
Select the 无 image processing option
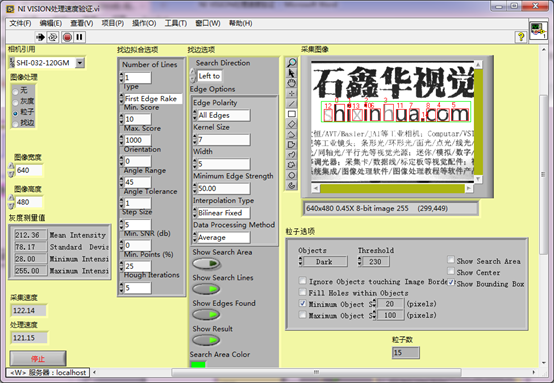click(x=15, y=92)
